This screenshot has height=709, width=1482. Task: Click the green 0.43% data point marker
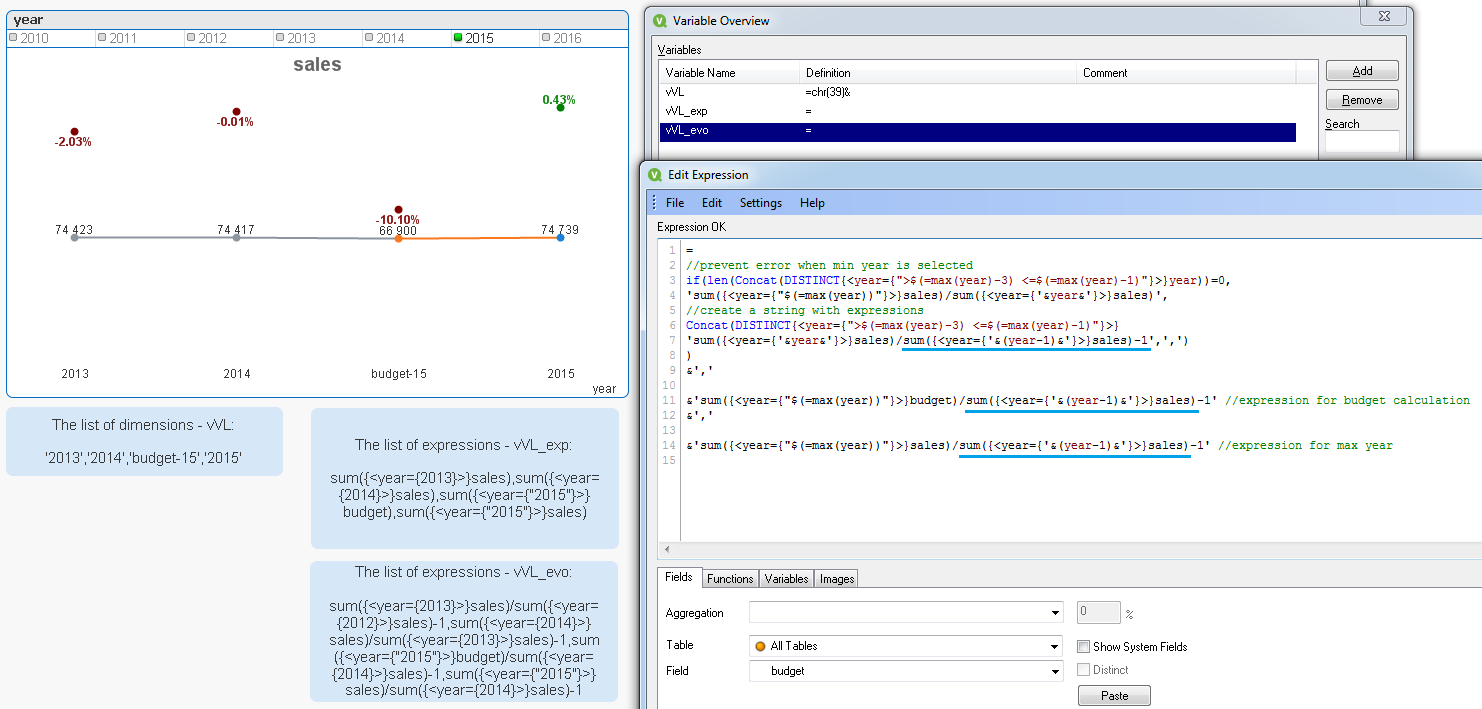tap(560, 108)
